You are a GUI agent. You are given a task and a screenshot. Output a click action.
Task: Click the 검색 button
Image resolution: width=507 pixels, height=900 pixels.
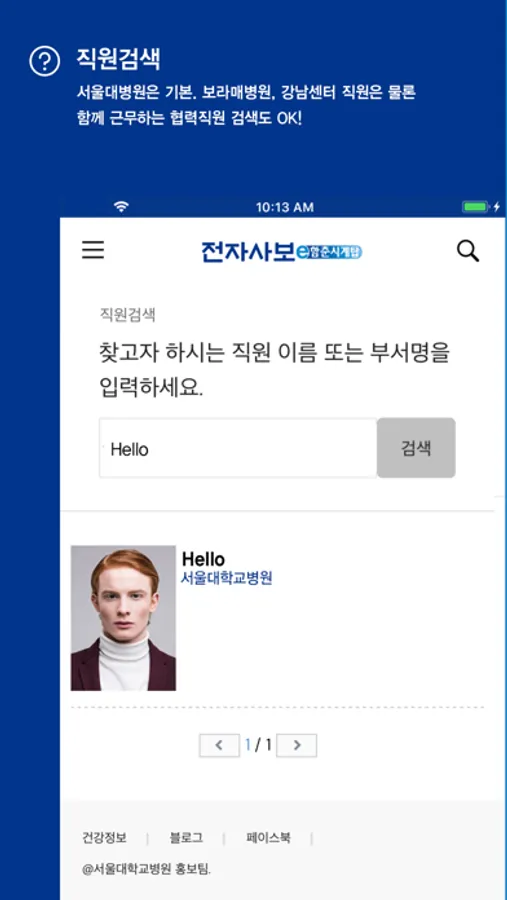(x=416, y=448)
